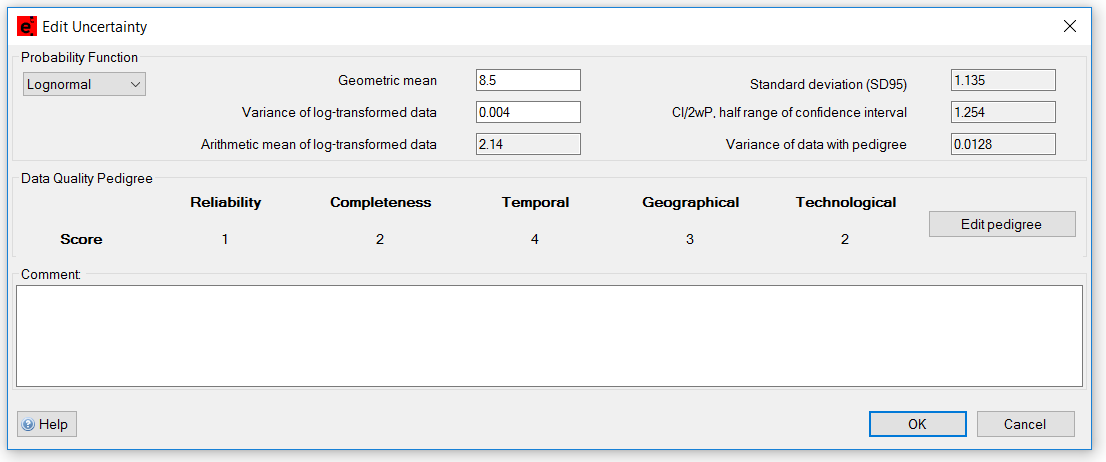Click the Technological column header
The image size is (1106, 462).
[x=845, y=202]
